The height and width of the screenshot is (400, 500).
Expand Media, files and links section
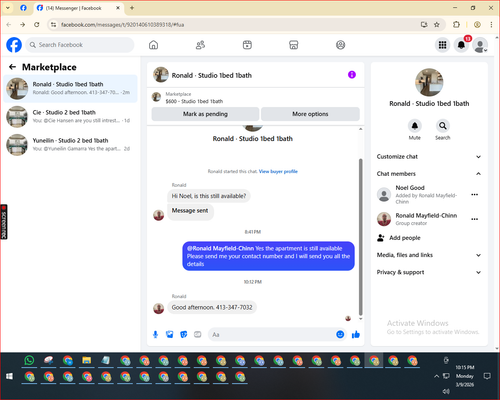click(429, 255)
